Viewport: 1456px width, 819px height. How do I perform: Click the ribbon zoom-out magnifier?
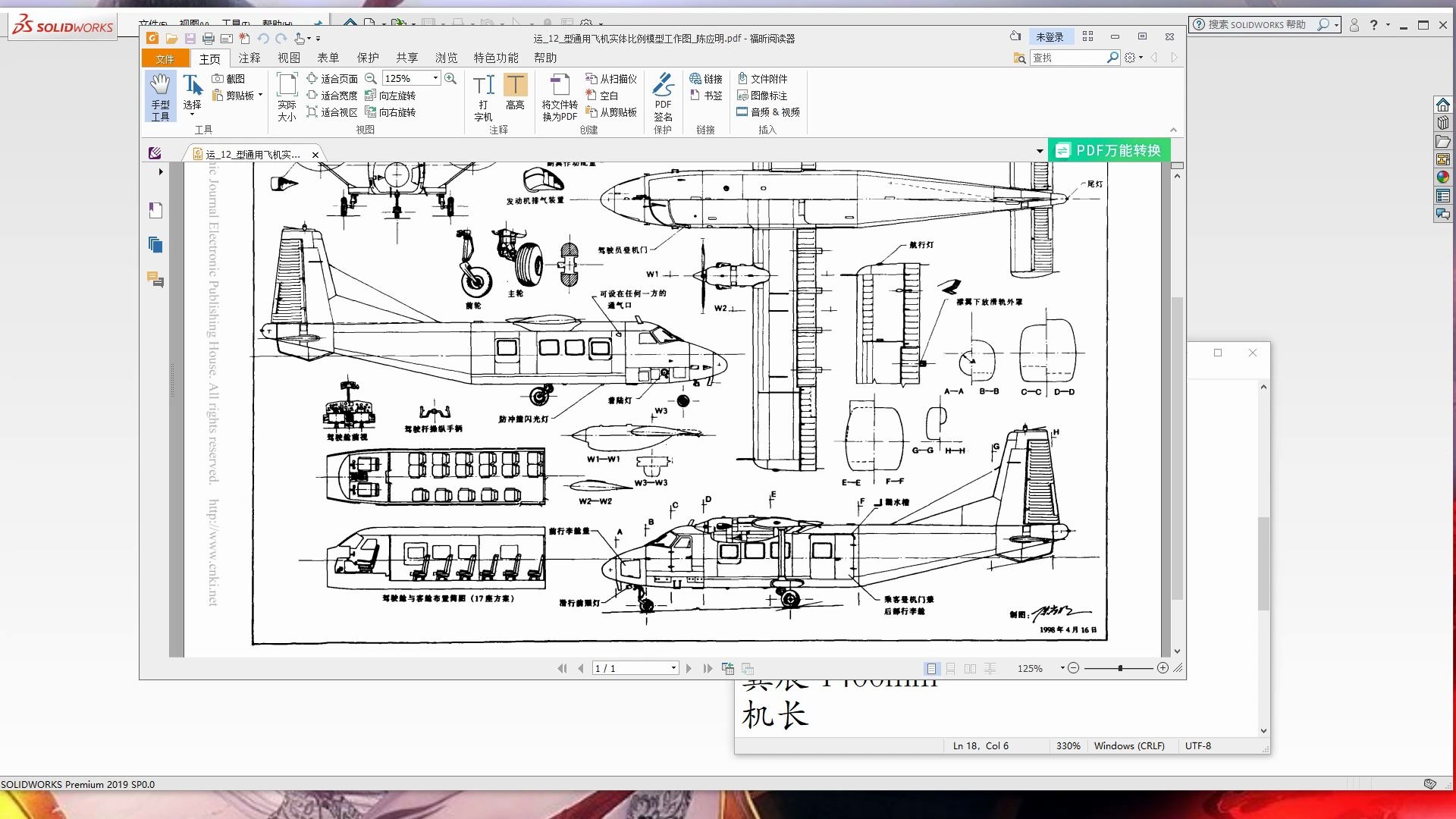point(371,78)
